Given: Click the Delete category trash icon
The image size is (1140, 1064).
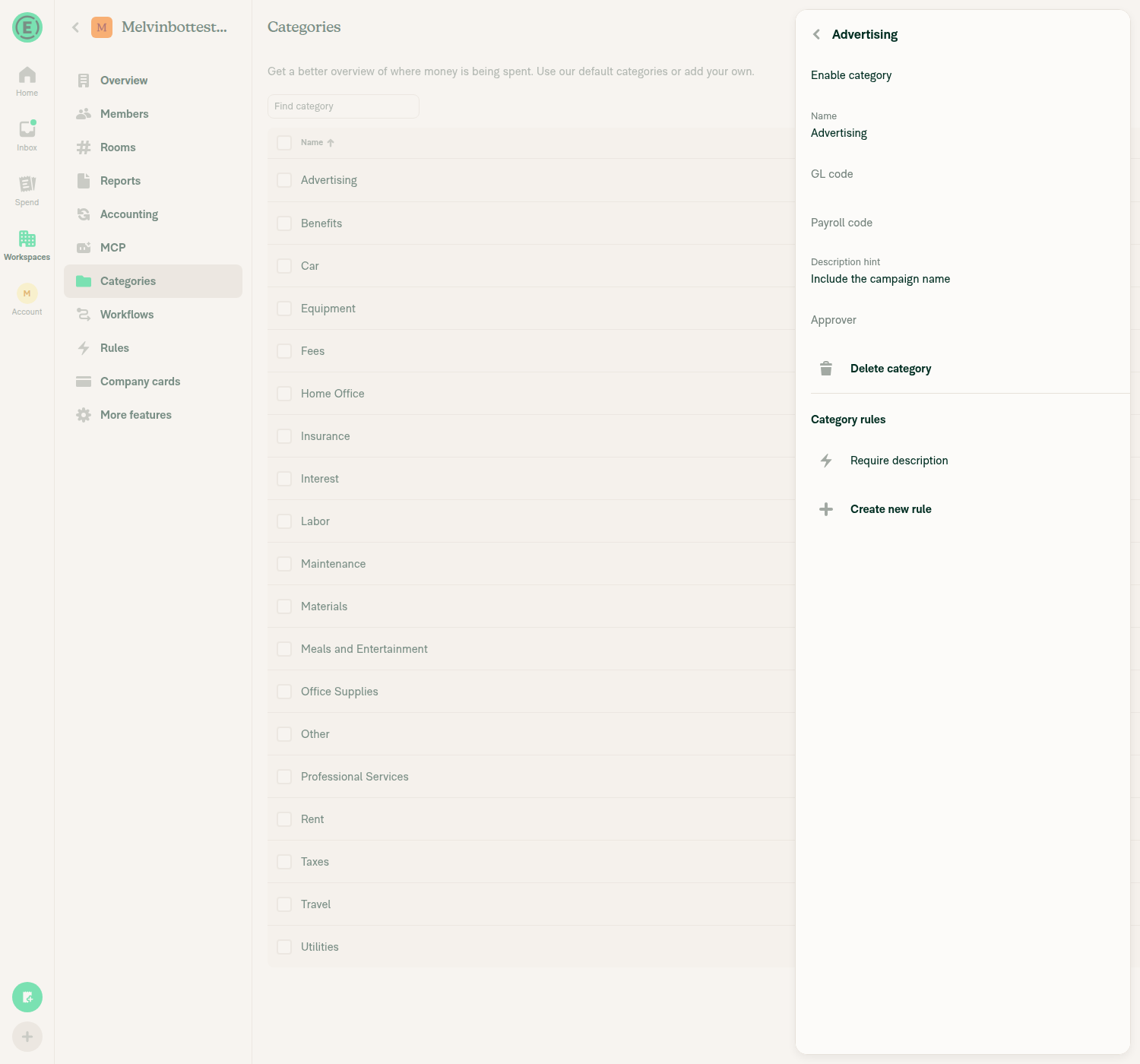Looking at the screenshot, I should (x=826, y=369).
